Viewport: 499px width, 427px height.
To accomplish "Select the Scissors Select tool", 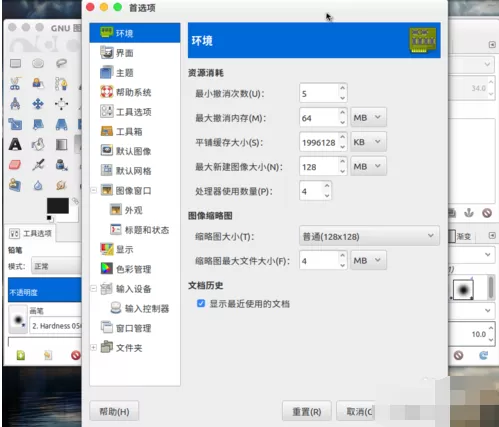I will [15, 84].
